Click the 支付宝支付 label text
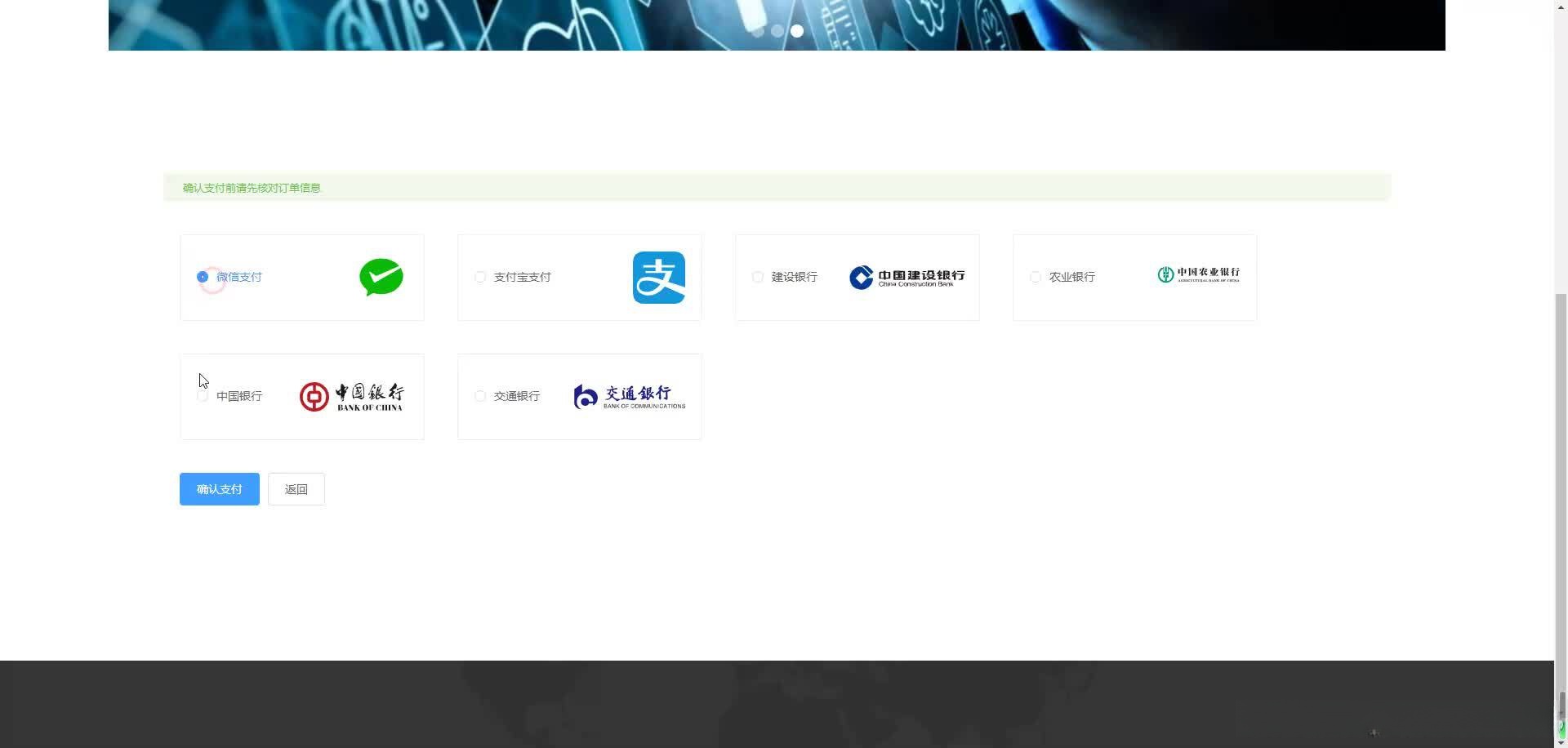Viewport: 1568px width, 748px height. coord(523,277)
